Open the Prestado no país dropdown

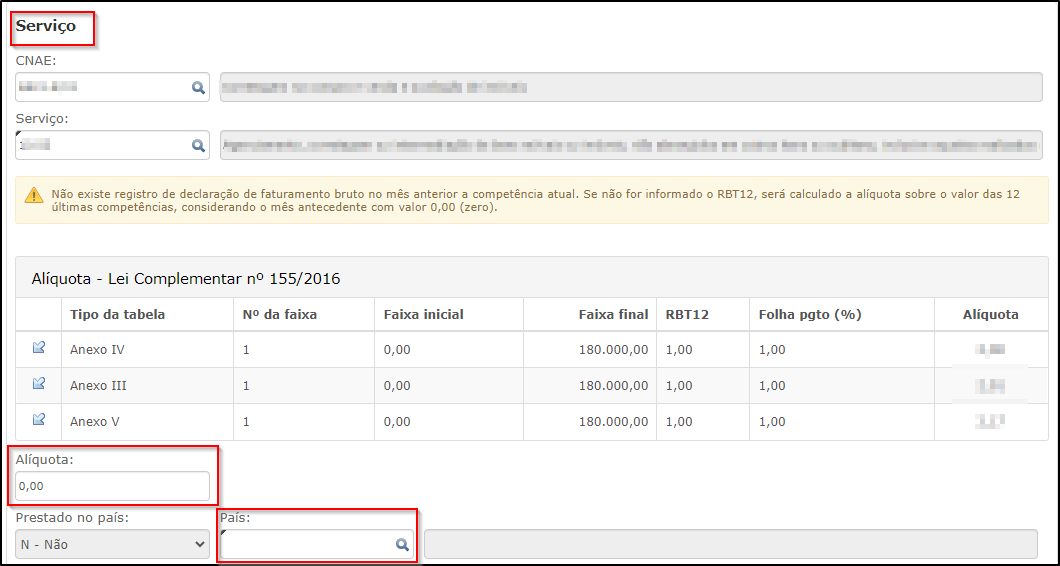coord(112,544)
